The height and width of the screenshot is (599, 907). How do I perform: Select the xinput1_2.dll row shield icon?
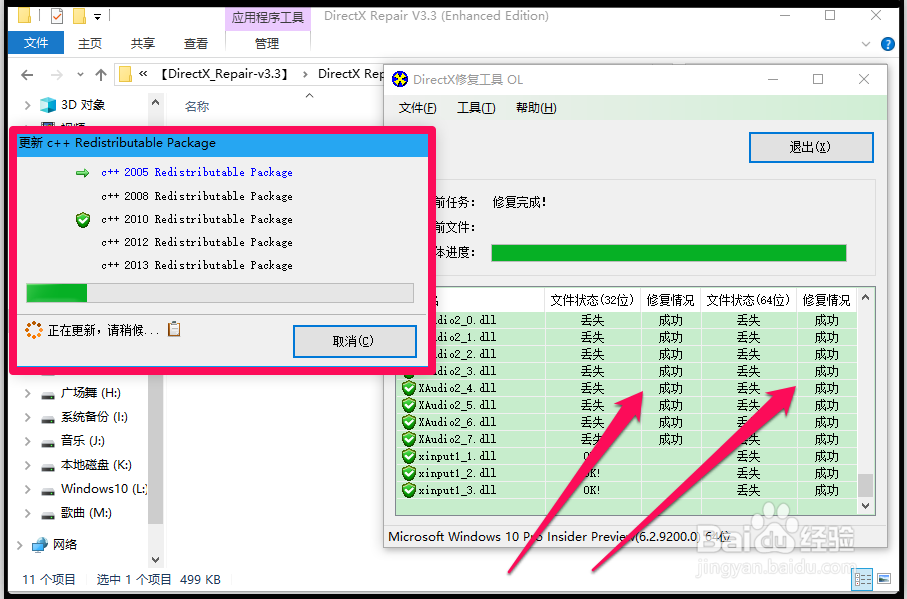[409, 473]
